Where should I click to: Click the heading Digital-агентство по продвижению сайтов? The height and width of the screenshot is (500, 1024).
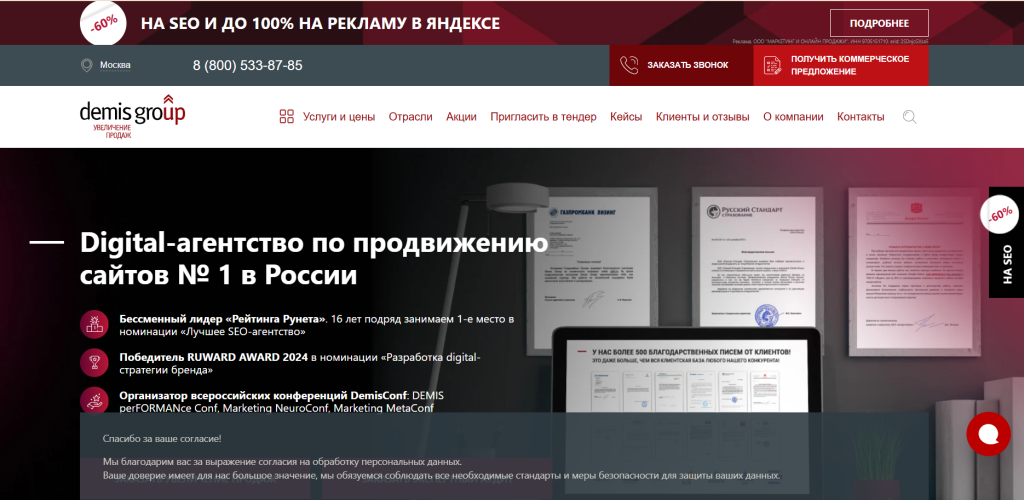click(x=313, y=259)
